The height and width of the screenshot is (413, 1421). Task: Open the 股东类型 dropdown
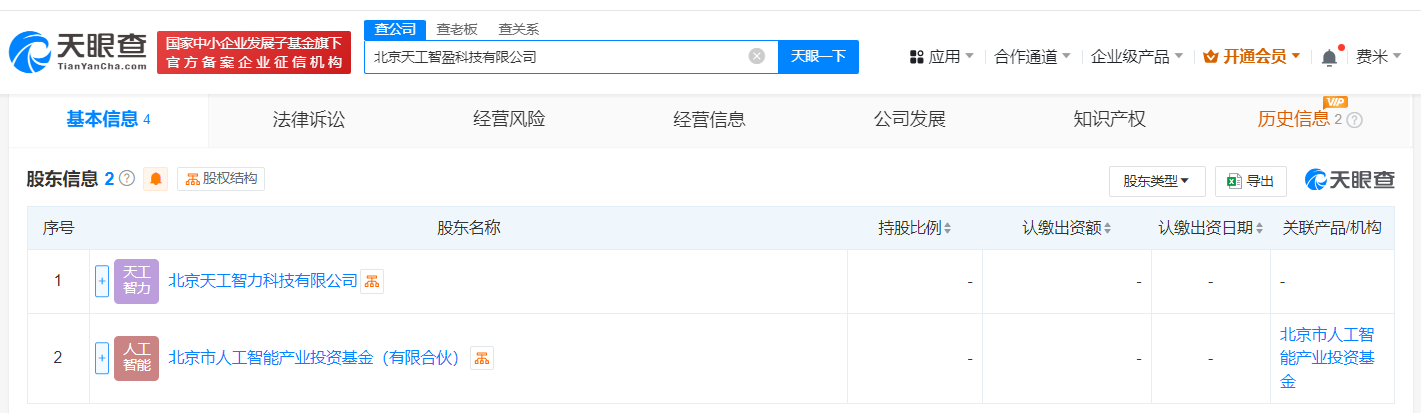pyautogui.click(x=1156, y=181)
